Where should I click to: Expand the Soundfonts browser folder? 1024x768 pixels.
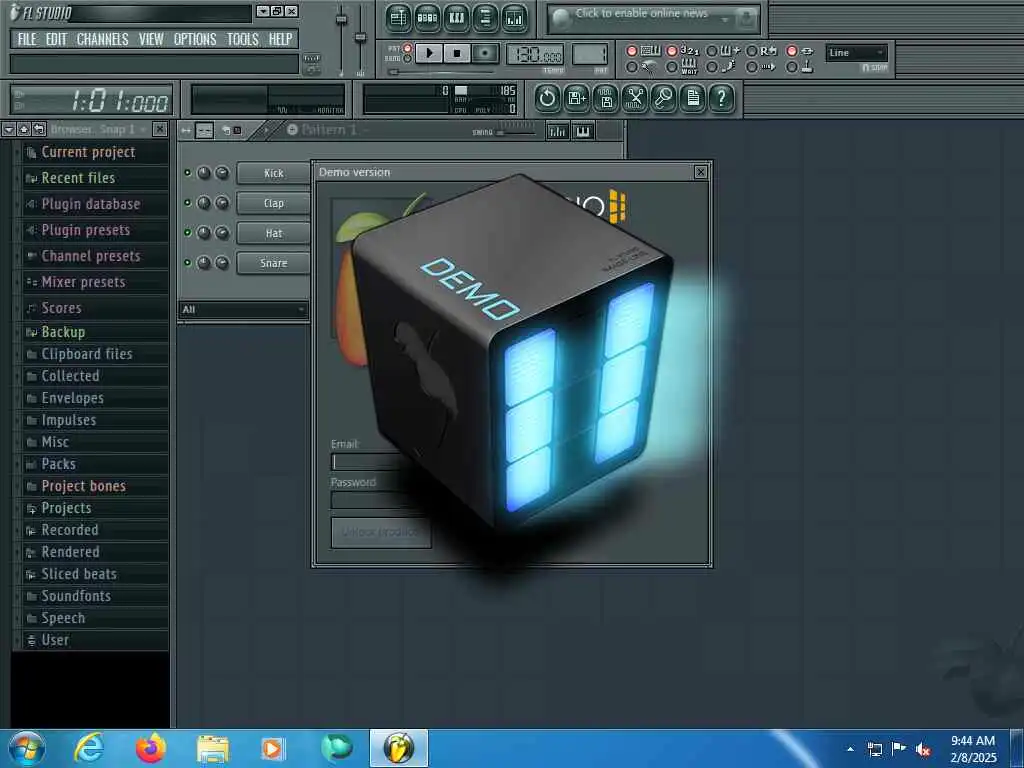point(95,596)
